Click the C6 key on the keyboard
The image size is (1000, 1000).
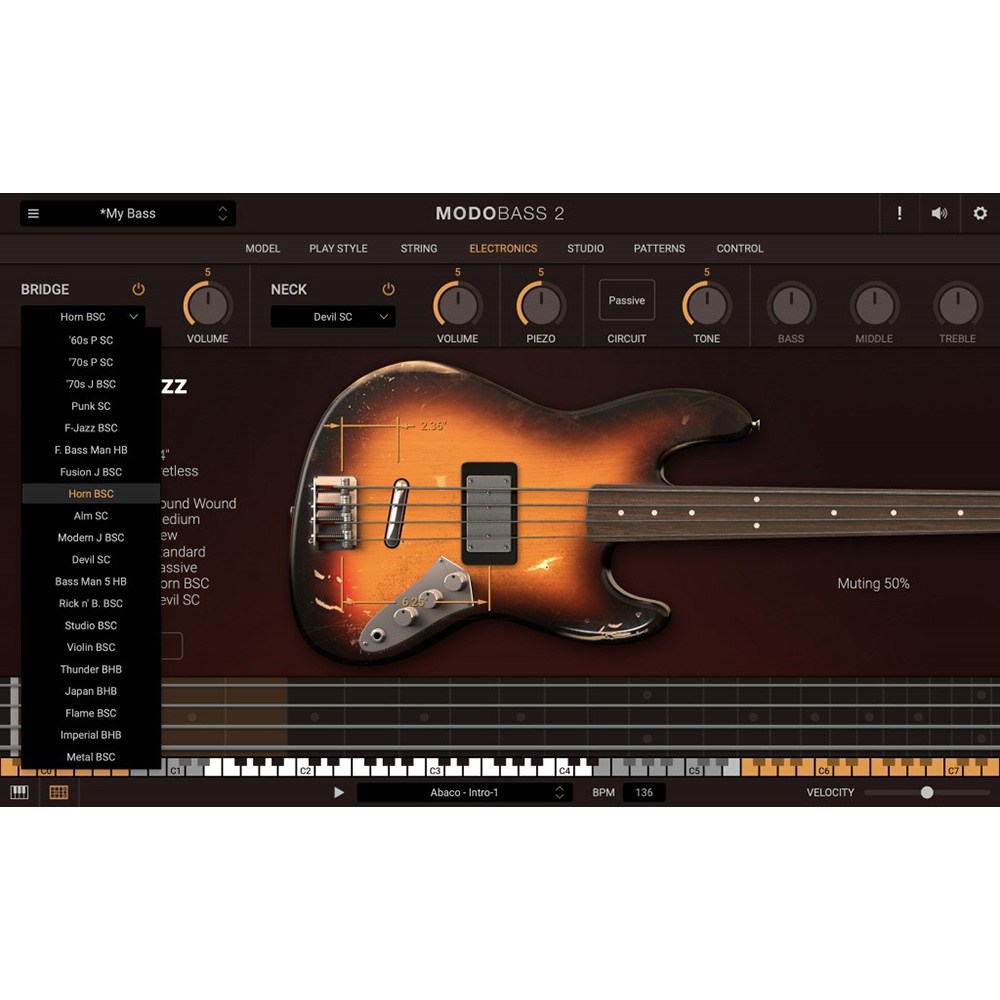pos(825,768)
